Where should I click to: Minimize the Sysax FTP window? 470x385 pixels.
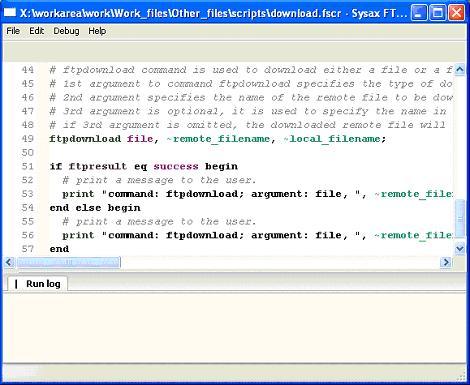coord(419,13)
